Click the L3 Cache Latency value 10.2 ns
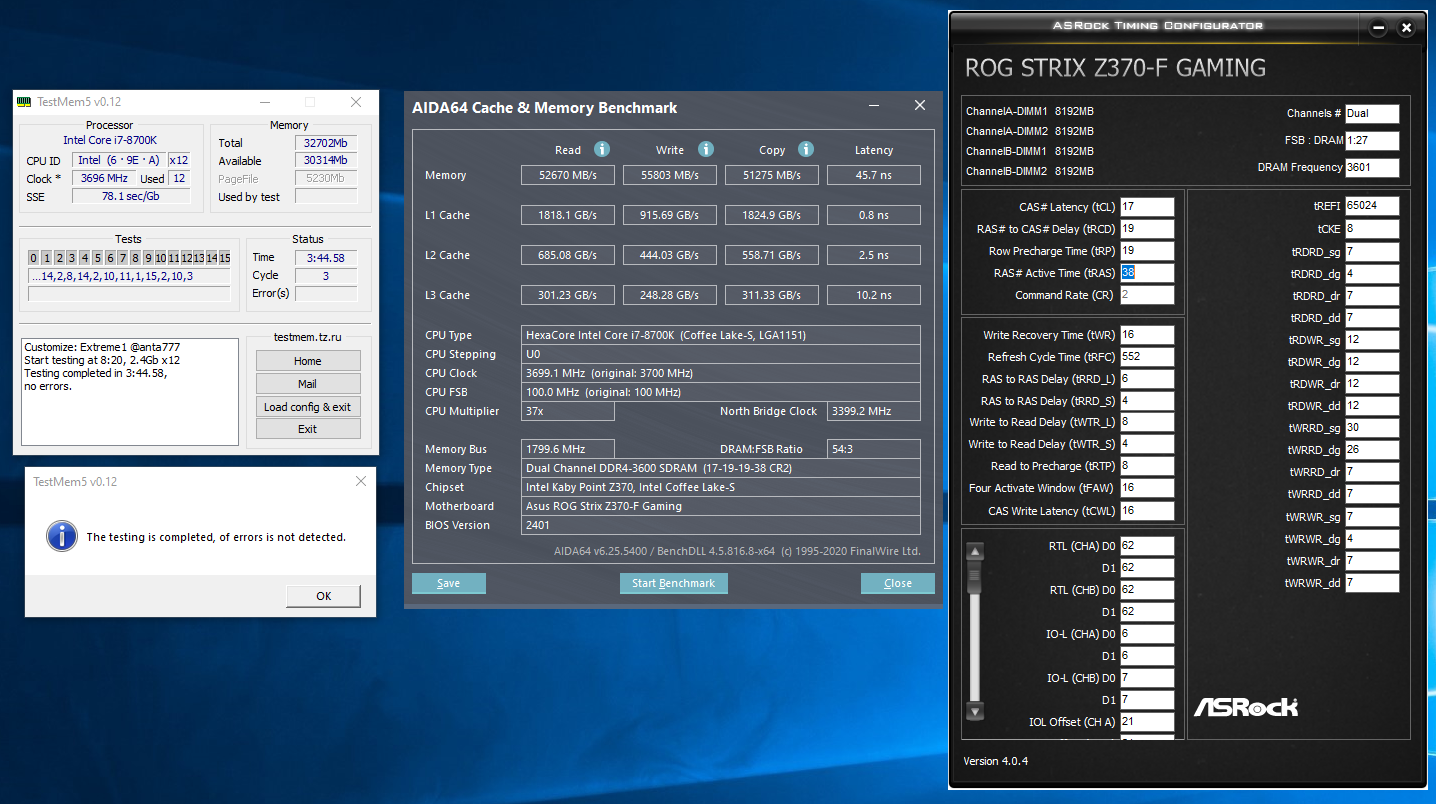1436x804 pixels. click(874, 296)
